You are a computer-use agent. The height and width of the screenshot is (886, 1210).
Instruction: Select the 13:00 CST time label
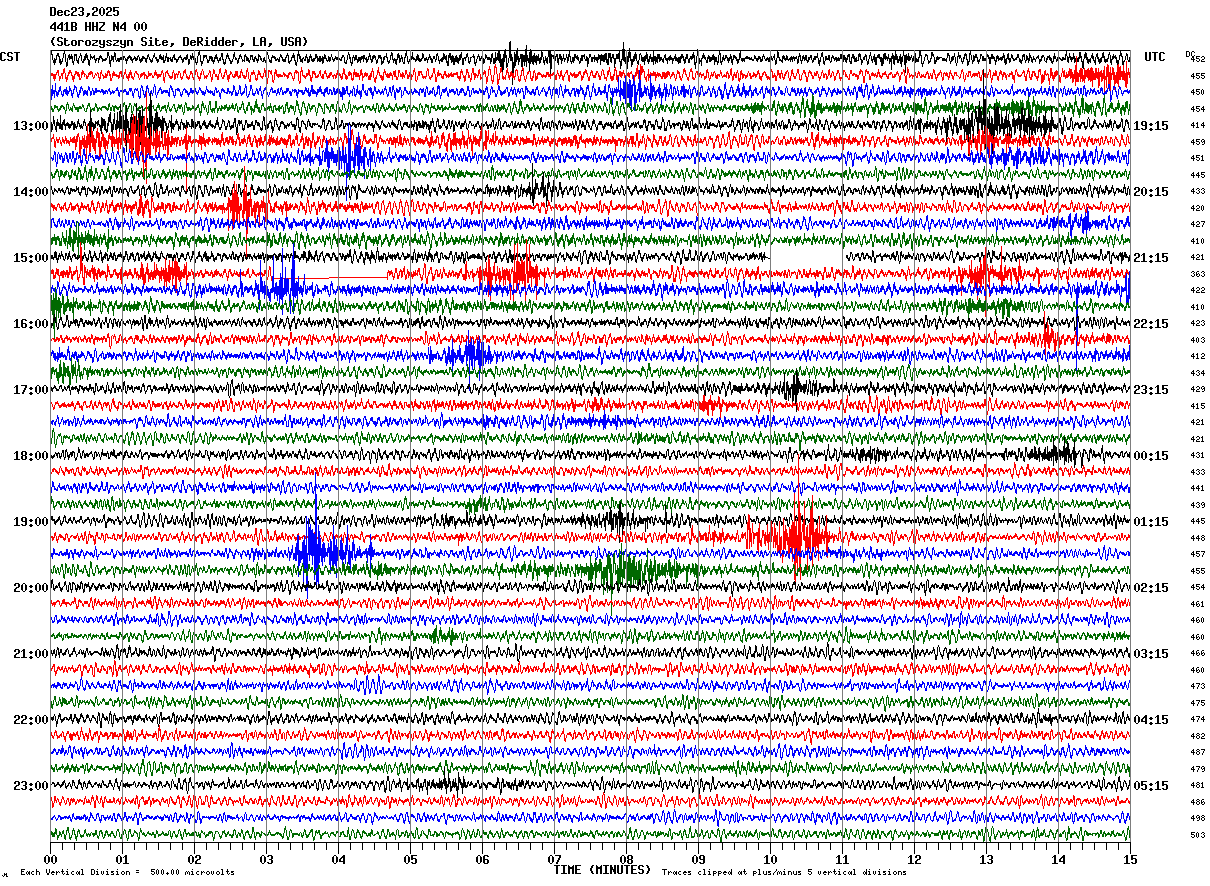click(31, 126)
